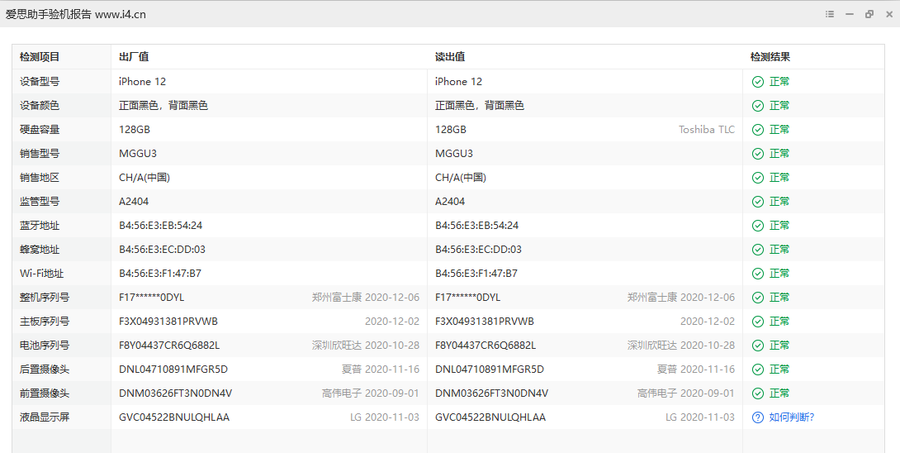This screenshot has height=453, width=900.
Task: Select the 销售型号 row label
Action: pyautogui.click(x=40, y=153)
